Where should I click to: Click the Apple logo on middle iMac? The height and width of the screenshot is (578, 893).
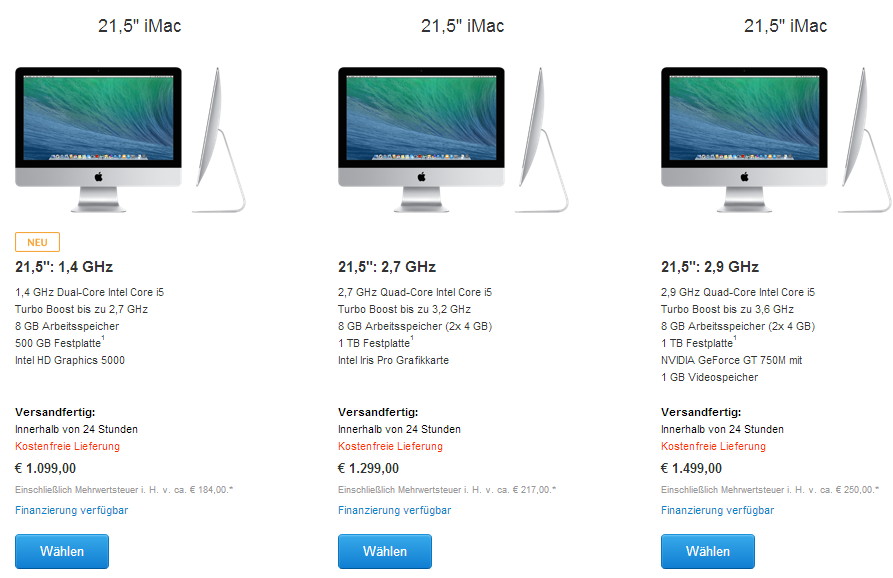421,177
